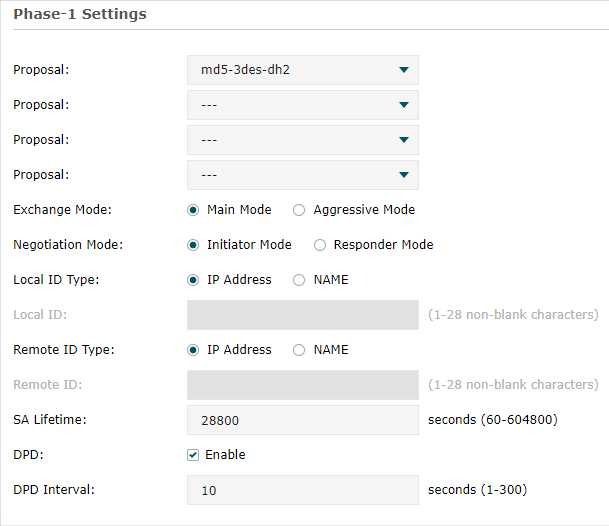Viewport: 609px width, 526px height.
Task: Set Local ID Type to IP Address
Action: pos(193,280)
